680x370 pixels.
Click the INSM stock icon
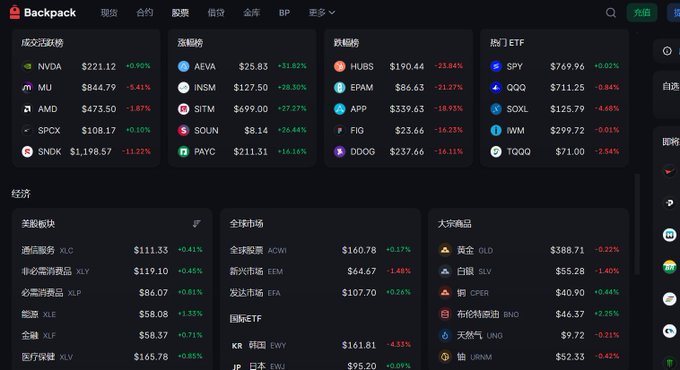(x=183, y=88)
